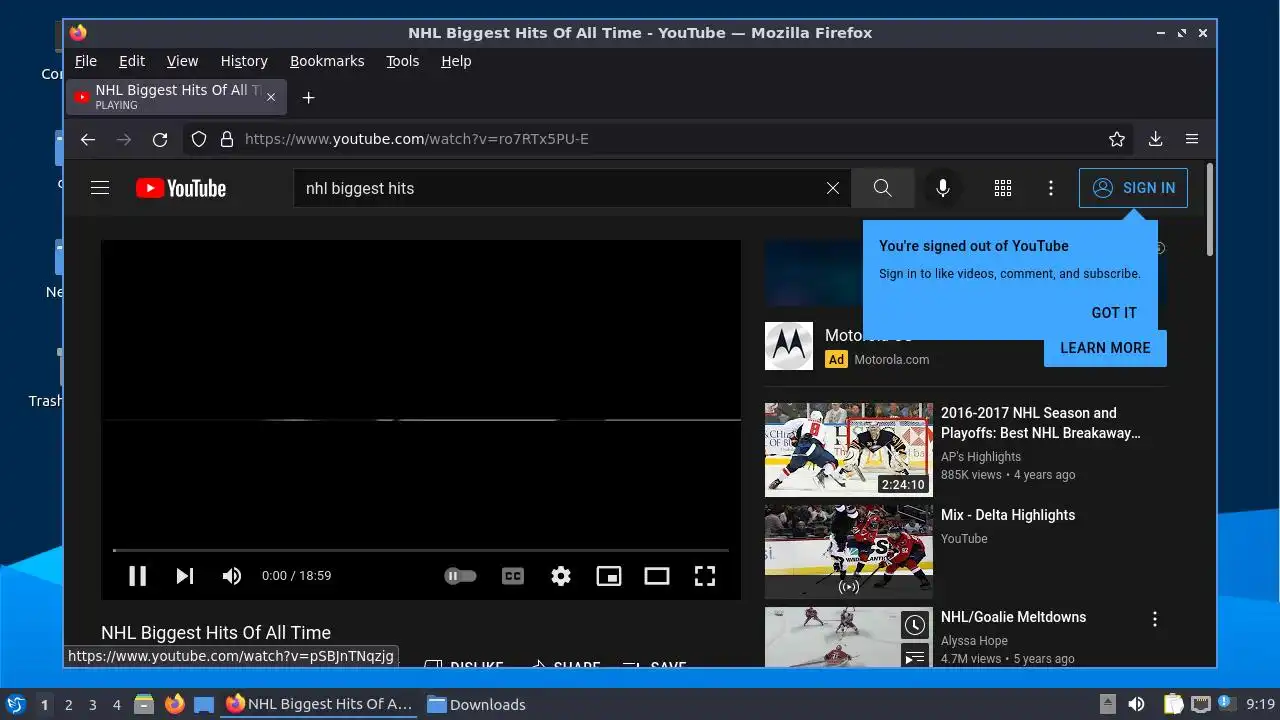Skip to the next video
The height and width of the screenshot is (720, 1280).
click(x=185, y=576)
